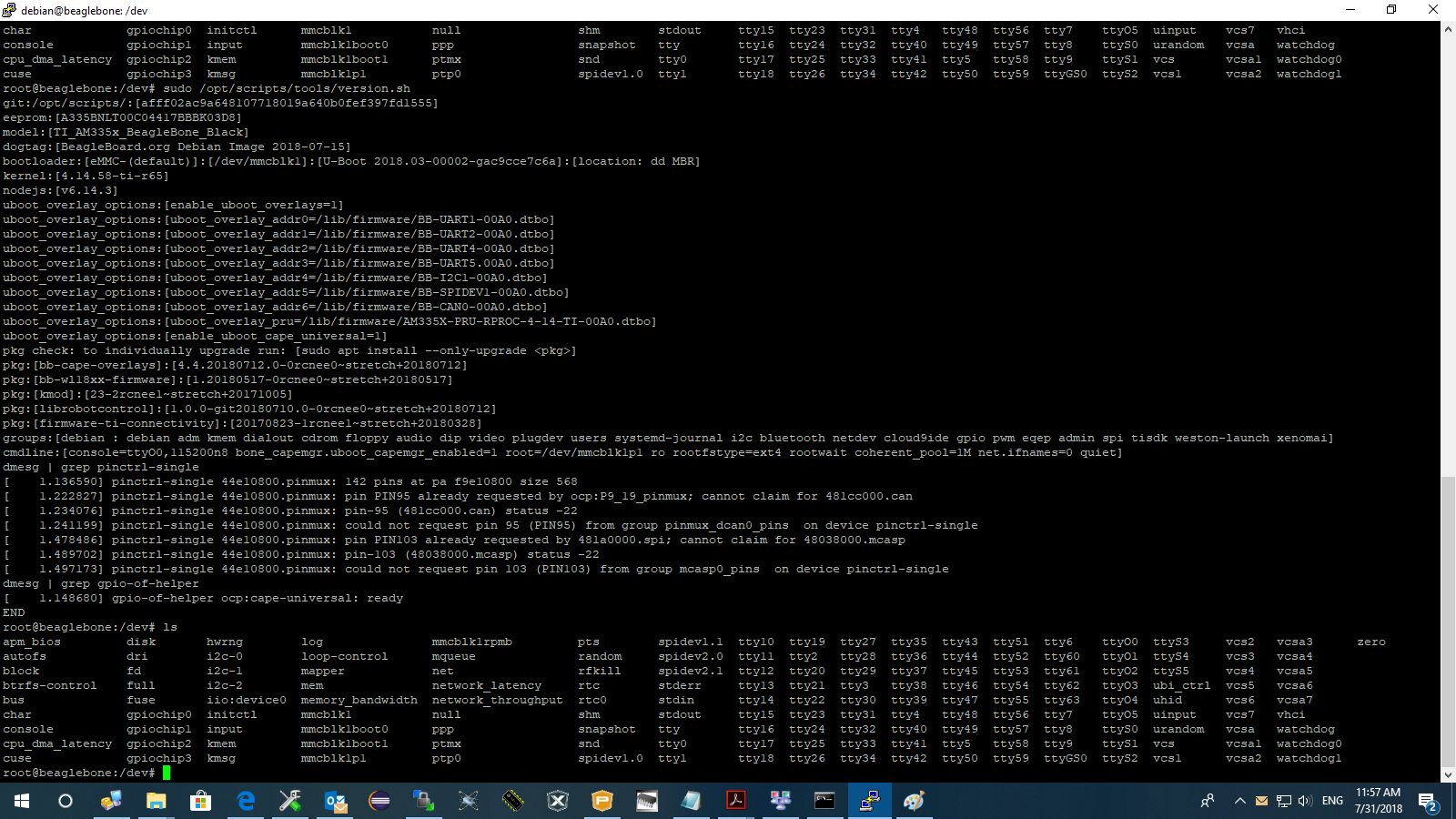Open the Start menu

click(x=20, y=801)
